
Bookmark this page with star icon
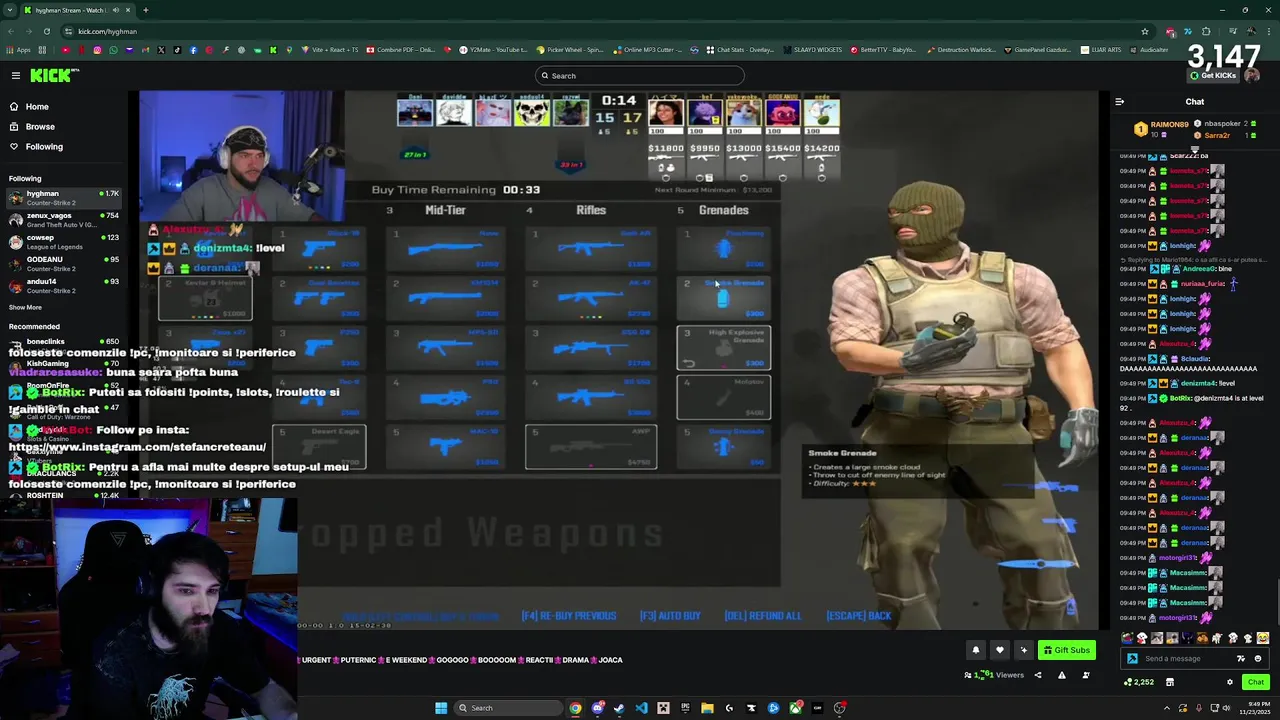click(x=1144, y=31)
